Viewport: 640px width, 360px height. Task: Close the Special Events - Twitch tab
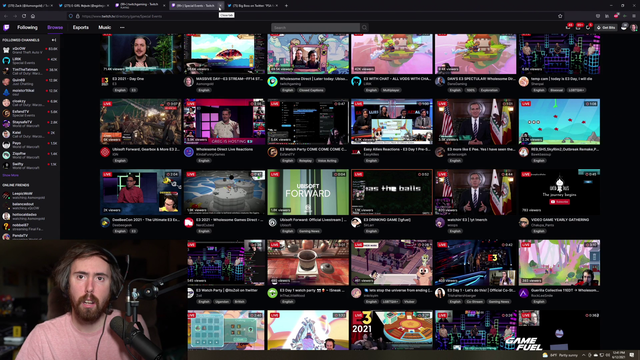point(220,6)
